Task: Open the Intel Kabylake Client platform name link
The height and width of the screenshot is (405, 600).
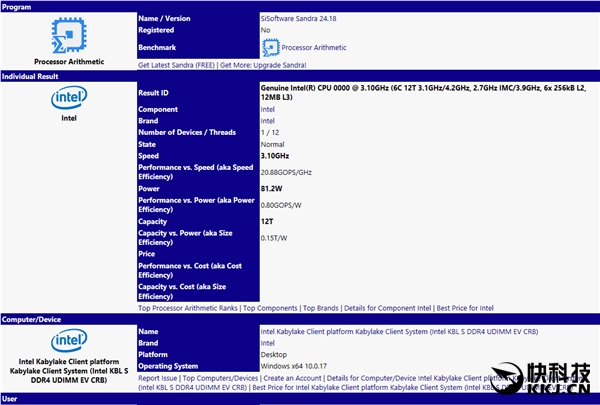Action: [x=399, y=332]
